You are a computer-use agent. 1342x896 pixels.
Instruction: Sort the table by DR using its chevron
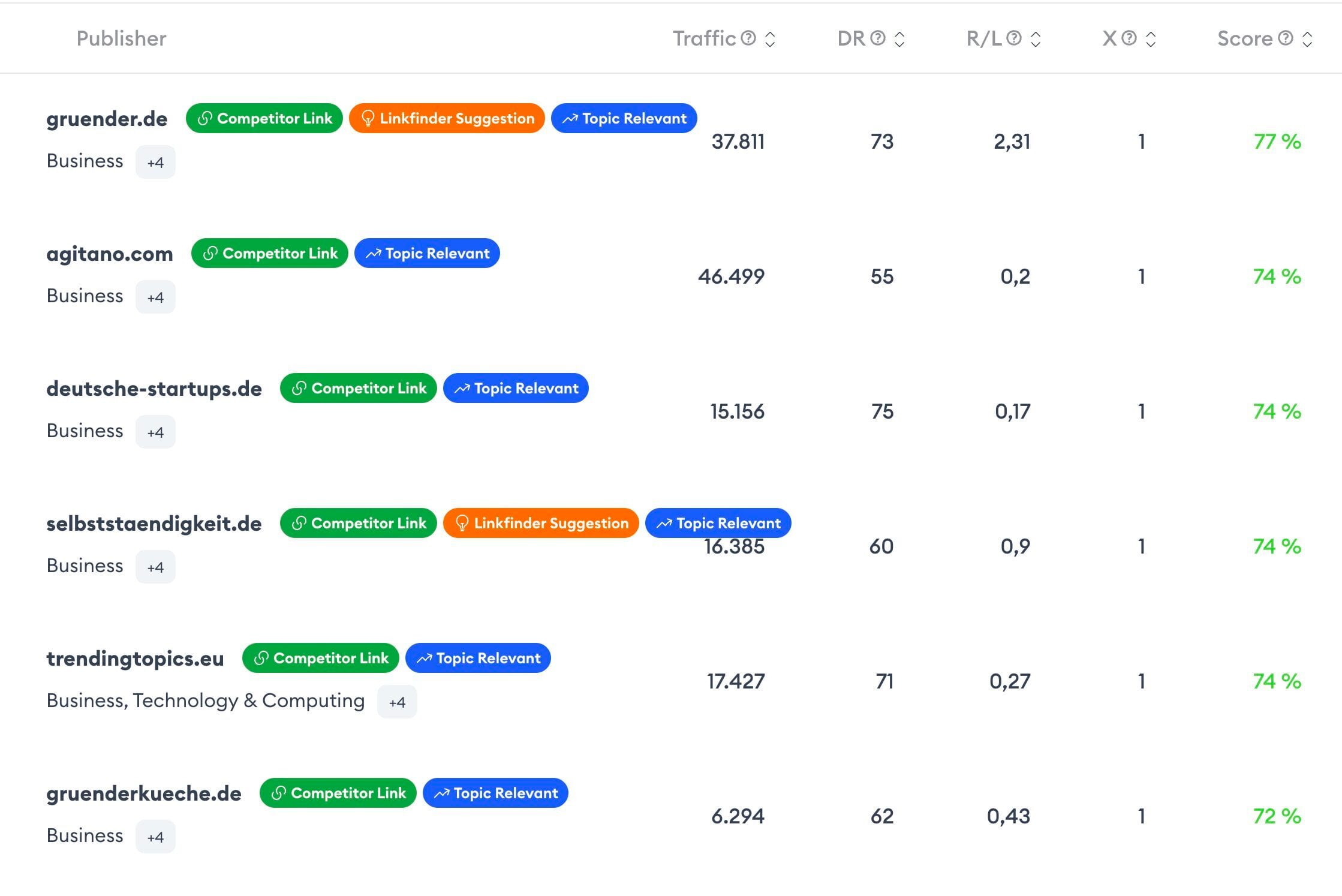click(x=899, y=38)
